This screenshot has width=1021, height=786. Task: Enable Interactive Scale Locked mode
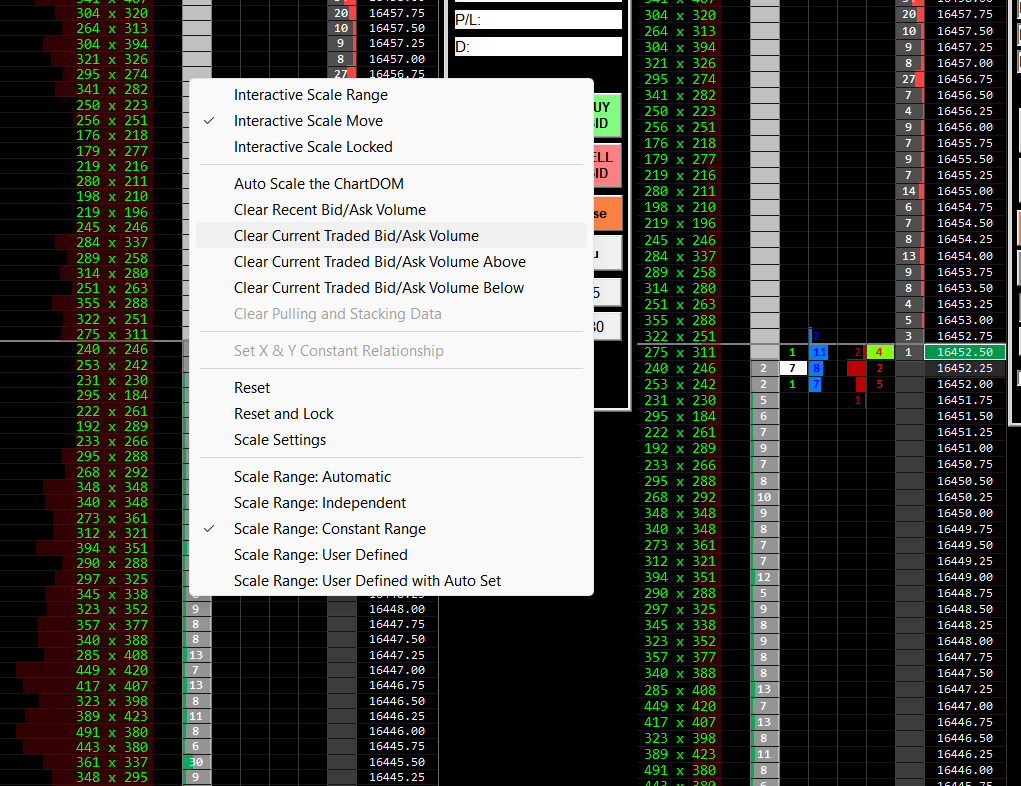click(x=313, y=147)
